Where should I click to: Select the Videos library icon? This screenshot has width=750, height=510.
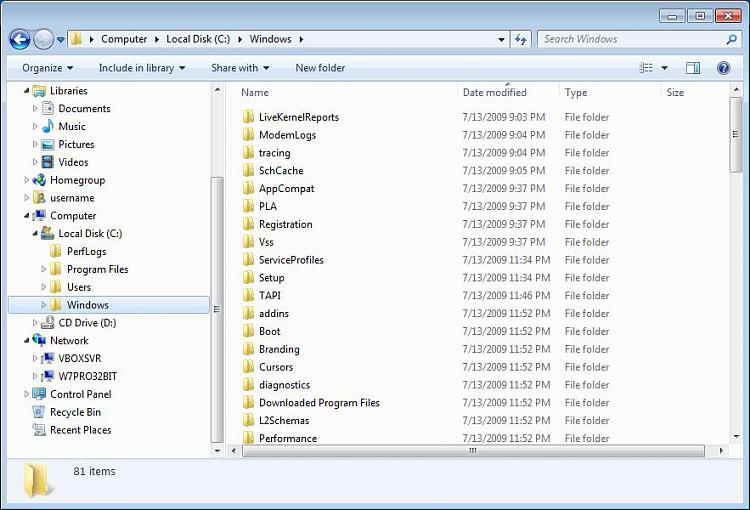(x=48, y=162)
